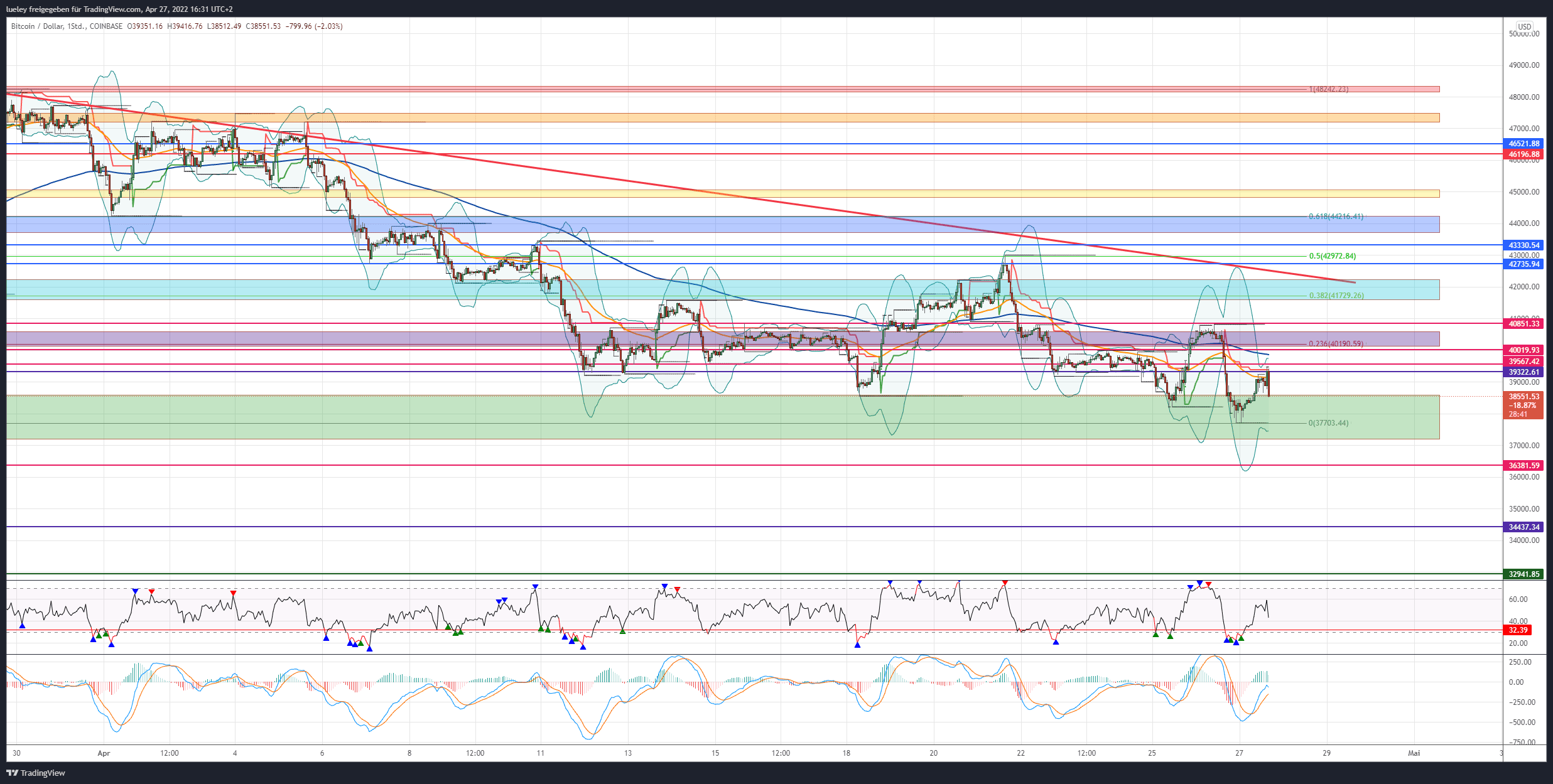This screenshot has width=1553, height=784.
Task: Click the low value L38512.49
Action: [224, 26]
